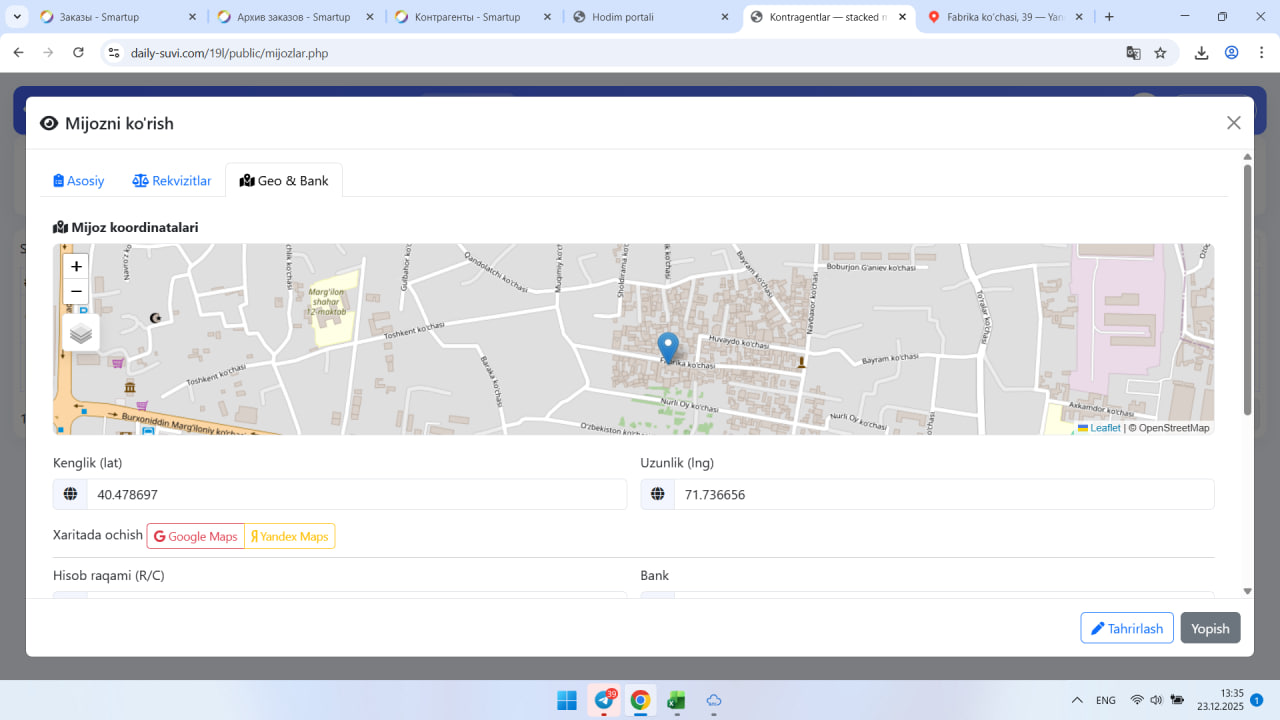The image size is (1280, 720).
Task: Click the dialog's vertical scrollbar
Action: click(x=1247, y=290)
